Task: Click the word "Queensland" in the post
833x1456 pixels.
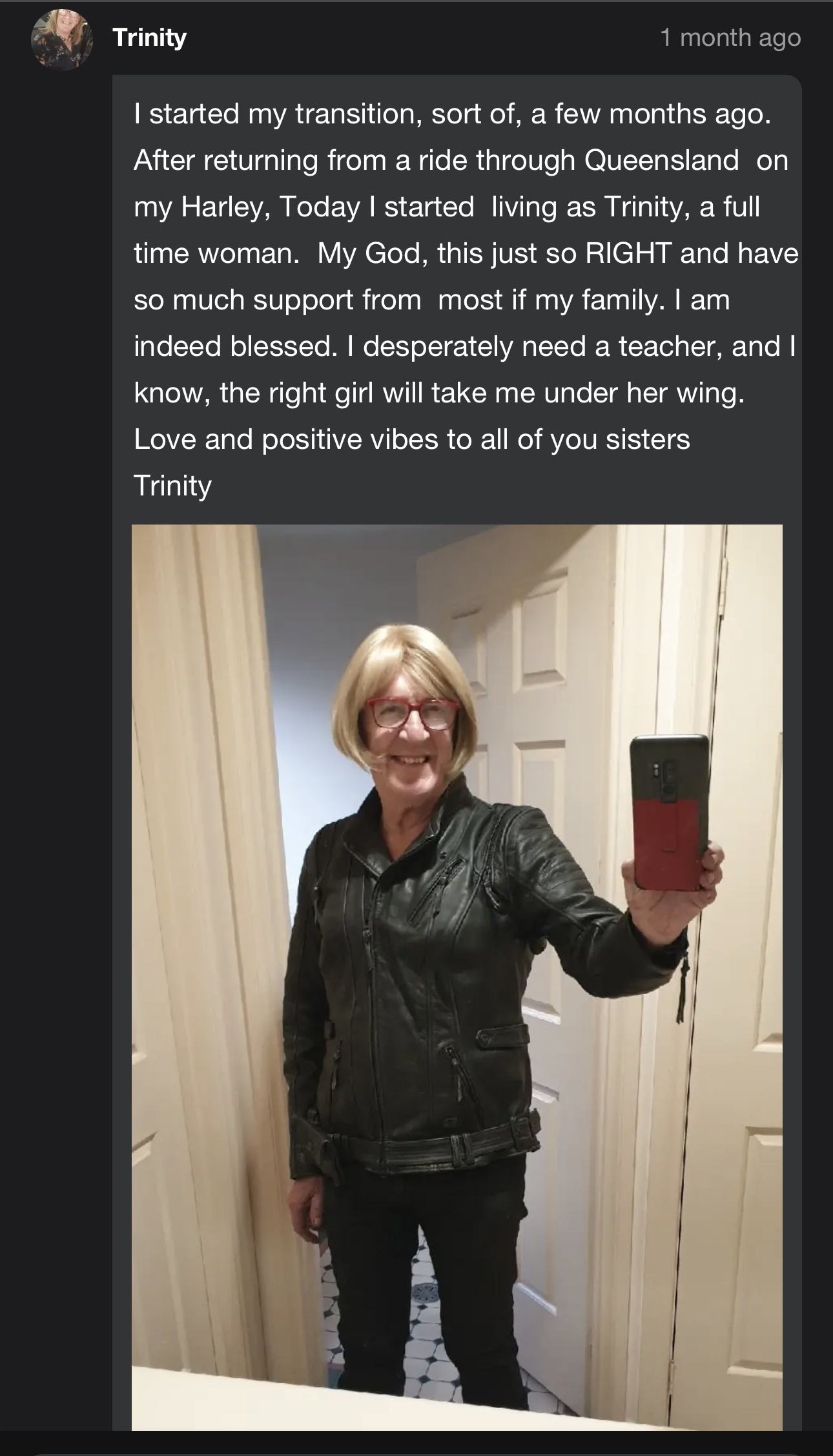Action: click(661, 160)
